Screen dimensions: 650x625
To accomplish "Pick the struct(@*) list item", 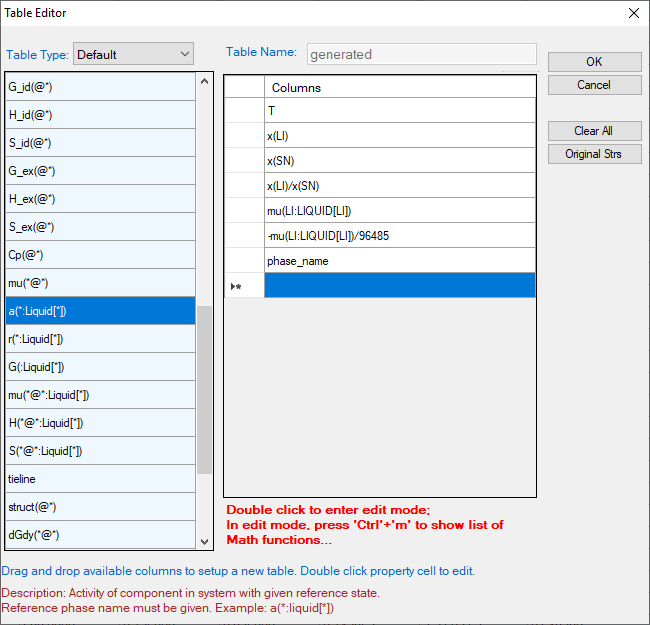I will click(x=100, y=507).
